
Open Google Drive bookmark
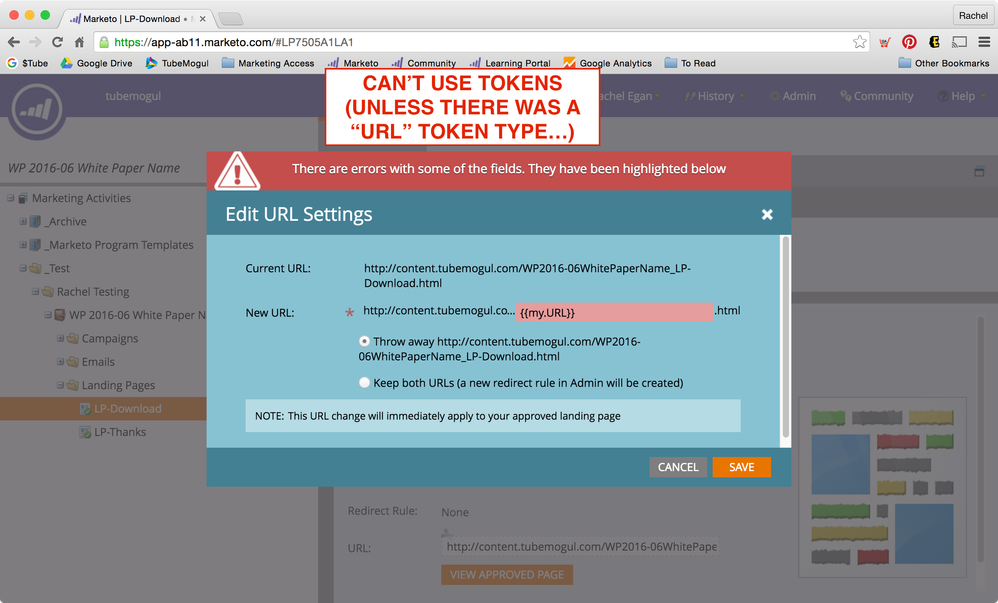point(96,63)
